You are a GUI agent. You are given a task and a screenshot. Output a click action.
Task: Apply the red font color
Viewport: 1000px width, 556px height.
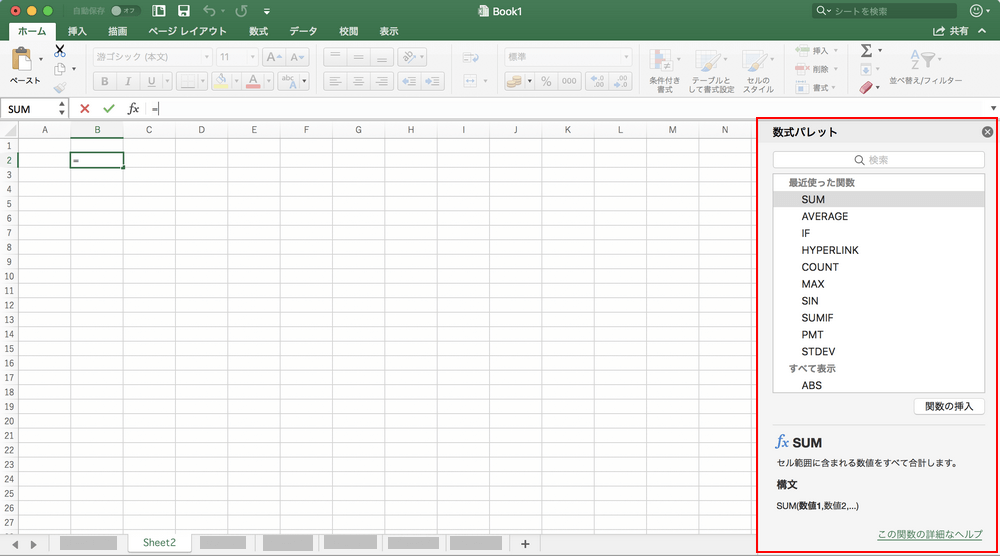253,81
